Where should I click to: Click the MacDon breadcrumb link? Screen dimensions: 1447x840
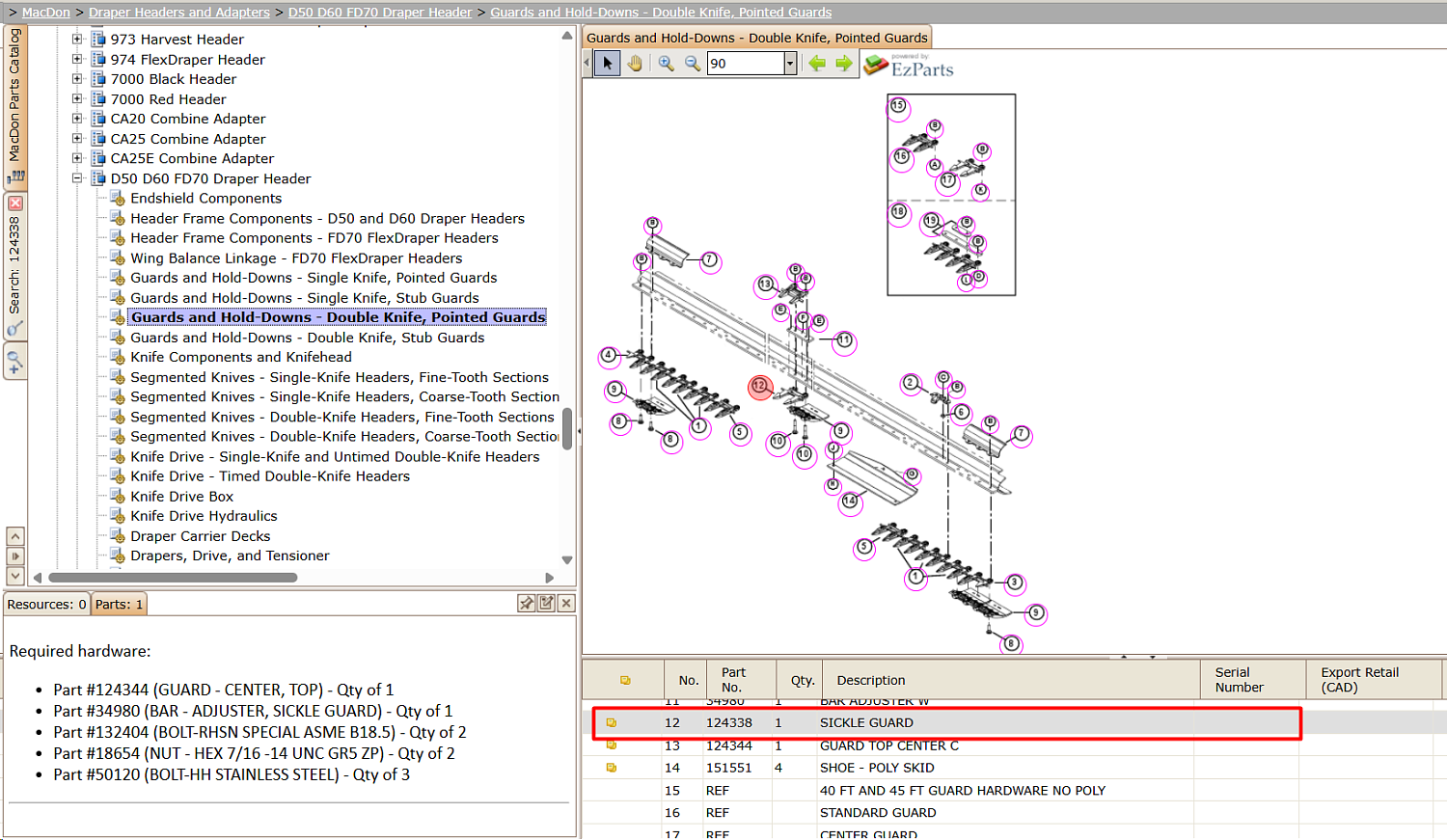[46, 13]
